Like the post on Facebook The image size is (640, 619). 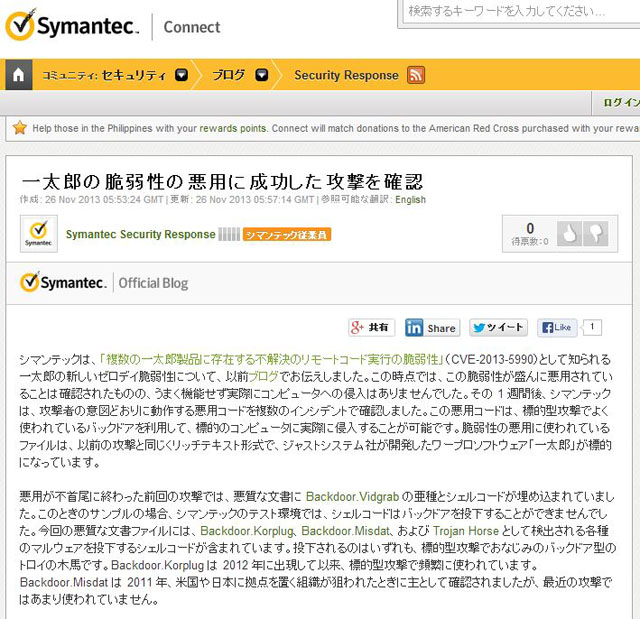click(x=557, y=327)
